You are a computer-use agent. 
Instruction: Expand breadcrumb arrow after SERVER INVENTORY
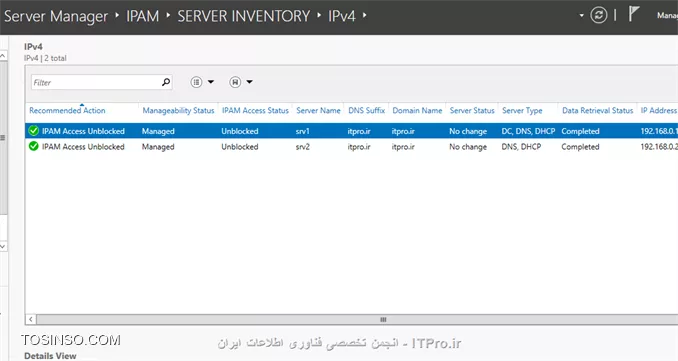click(x=319, y=15)
